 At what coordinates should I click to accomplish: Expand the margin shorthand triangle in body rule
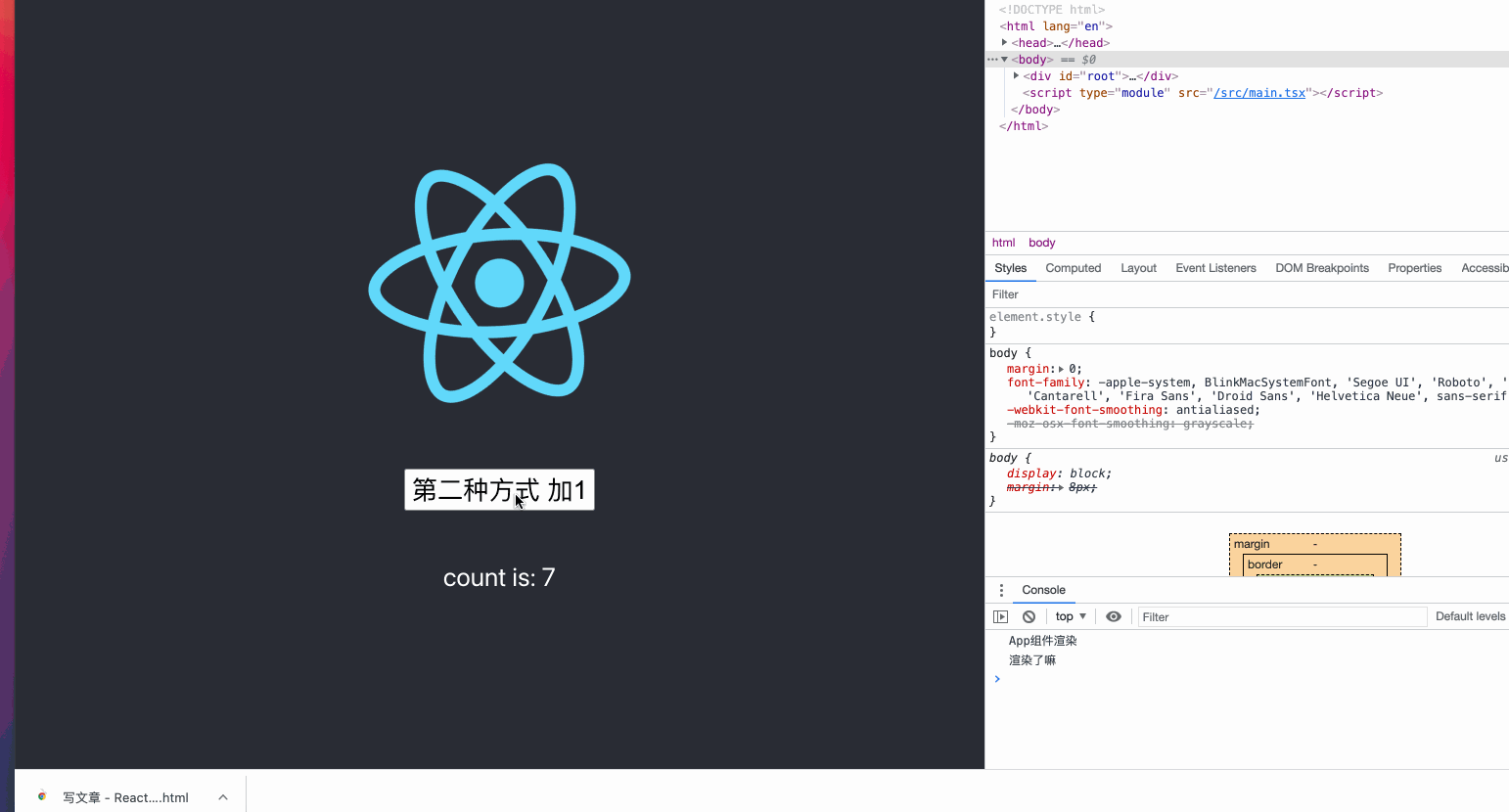1061,369
